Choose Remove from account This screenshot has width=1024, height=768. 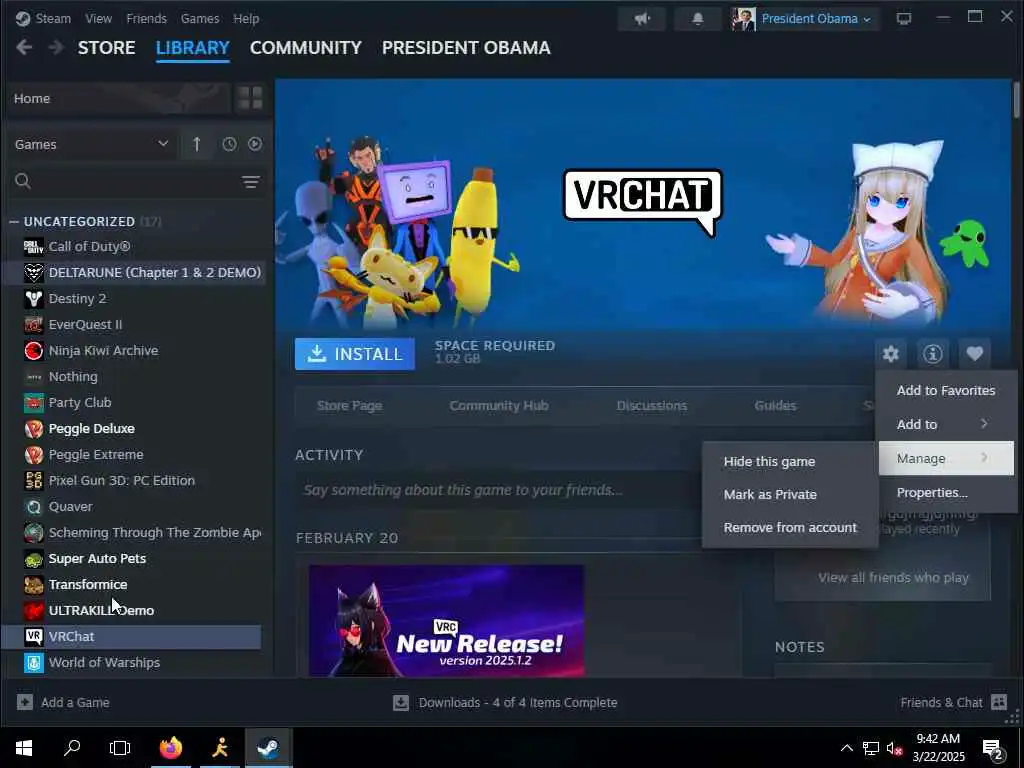point(790,528)
